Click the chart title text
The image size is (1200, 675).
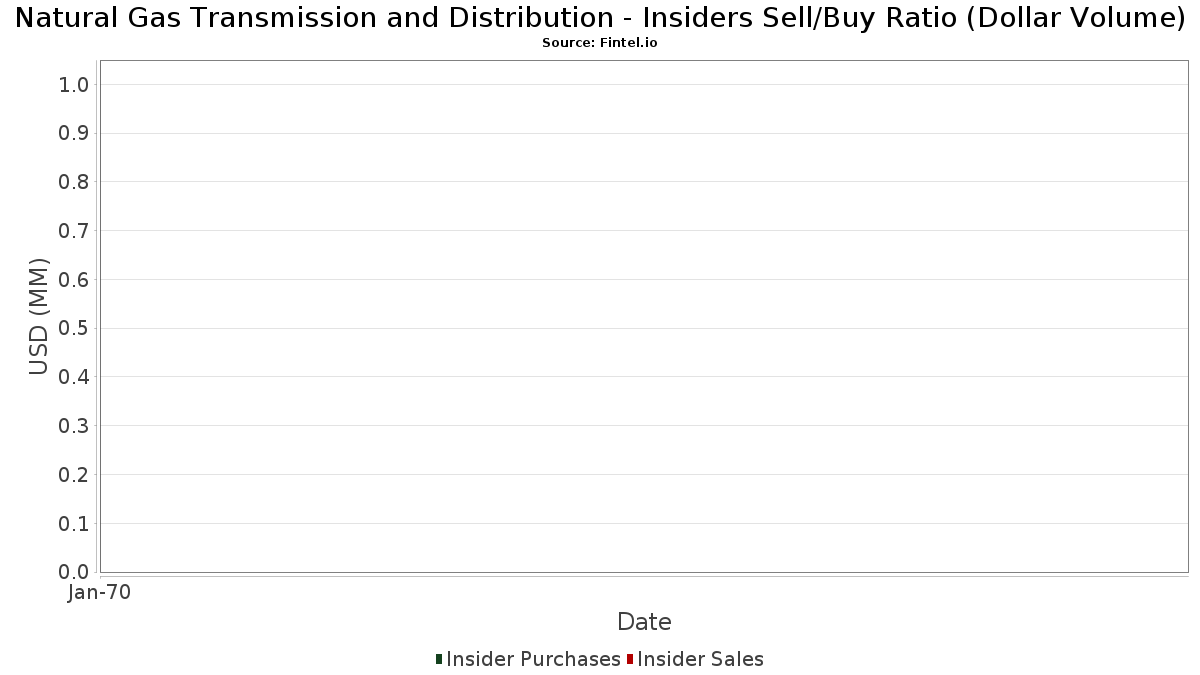point(600,18)
